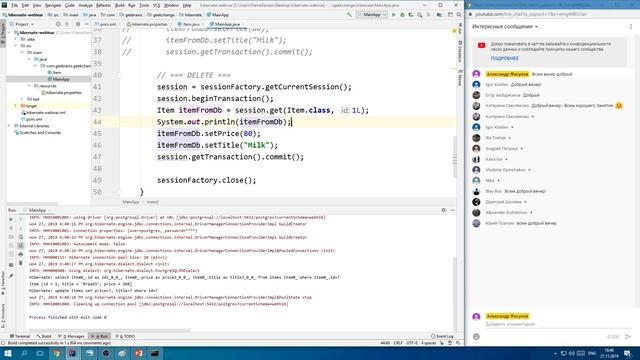Send message arrow in YouTube chat

coord(628,337)
